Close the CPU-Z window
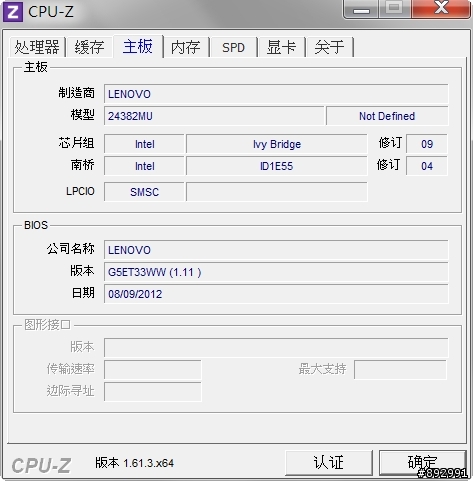The image size is (473, 481). tap(441, 9)
